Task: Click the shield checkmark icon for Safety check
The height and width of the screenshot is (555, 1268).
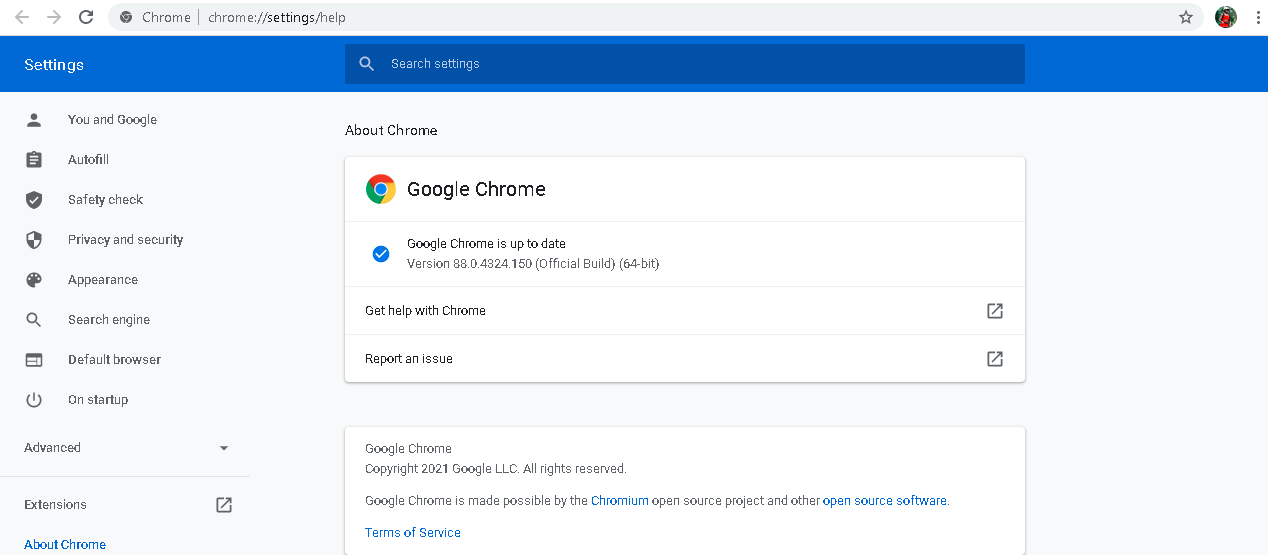Action: pyautogui.click(x=34, y=200)
